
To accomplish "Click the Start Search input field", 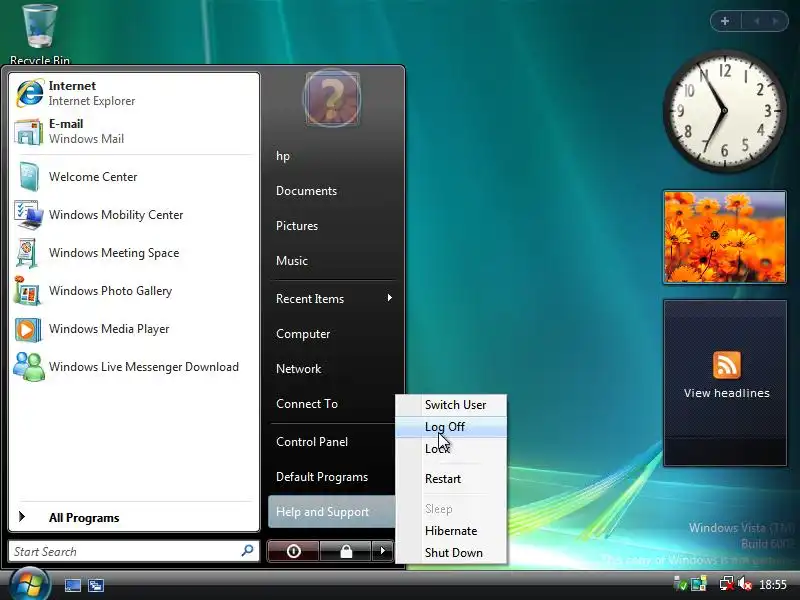I will (x=134, y=551).
